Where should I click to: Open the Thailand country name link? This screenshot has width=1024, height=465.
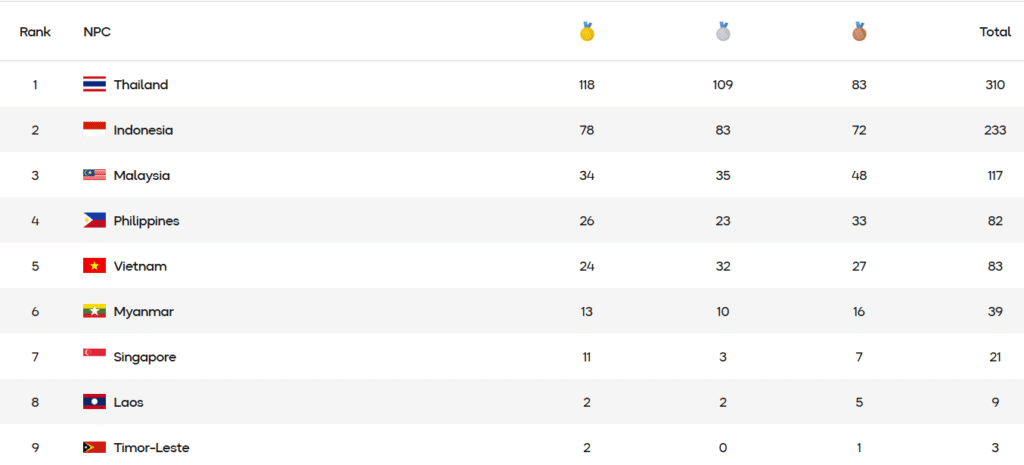coord(141,85)
